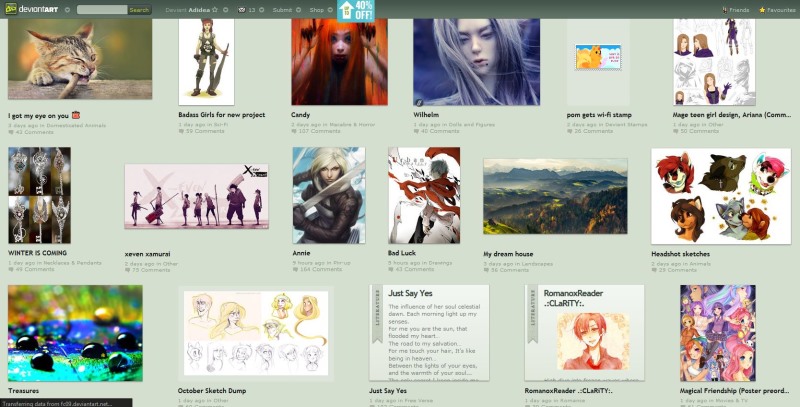Open the messages envelope icon
The width and height of the screenshot is (800, 407).
[x=241, y=9]
